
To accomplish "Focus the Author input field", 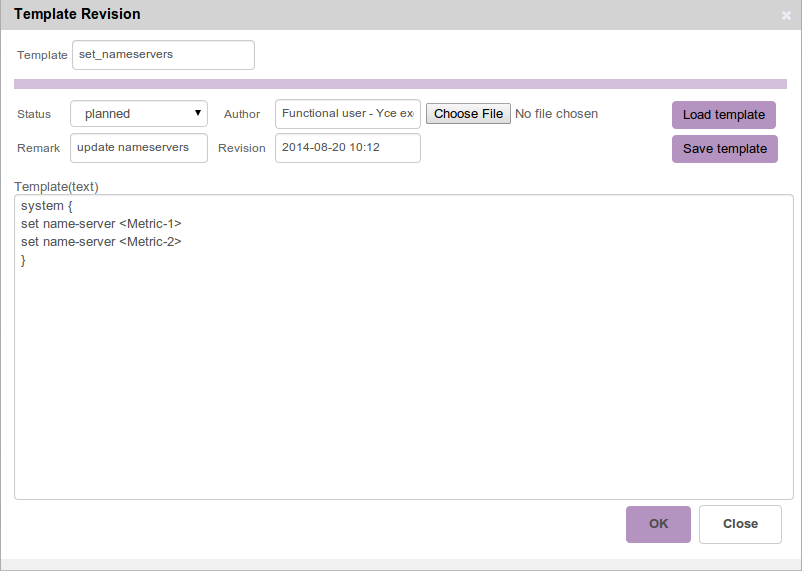I will click(x=347, y=114).
